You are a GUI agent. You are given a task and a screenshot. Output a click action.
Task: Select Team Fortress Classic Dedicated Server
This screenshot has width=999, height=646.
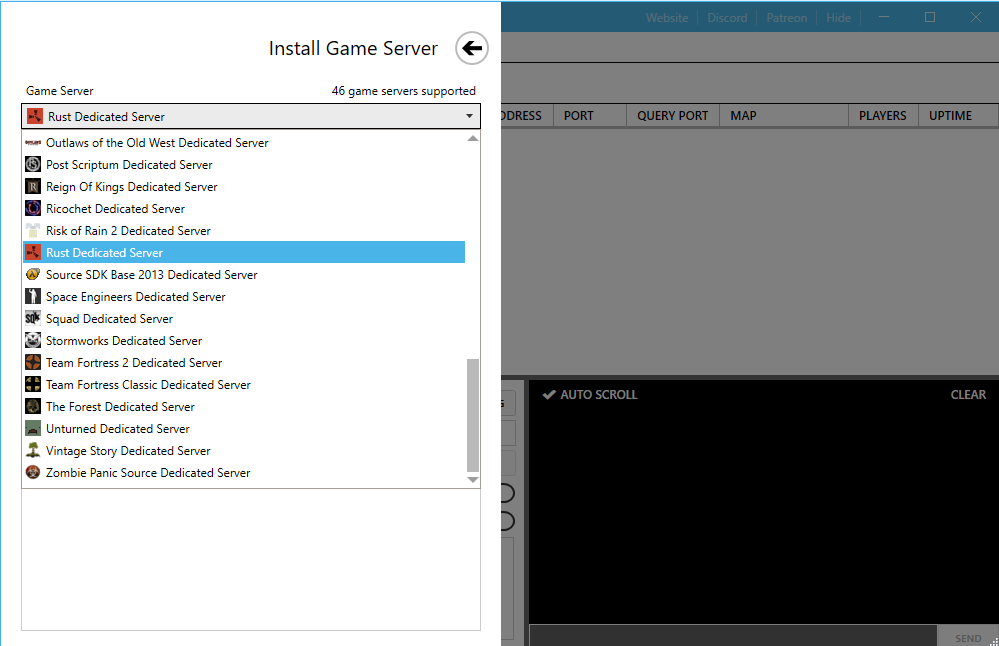click(x=244, y=384)
